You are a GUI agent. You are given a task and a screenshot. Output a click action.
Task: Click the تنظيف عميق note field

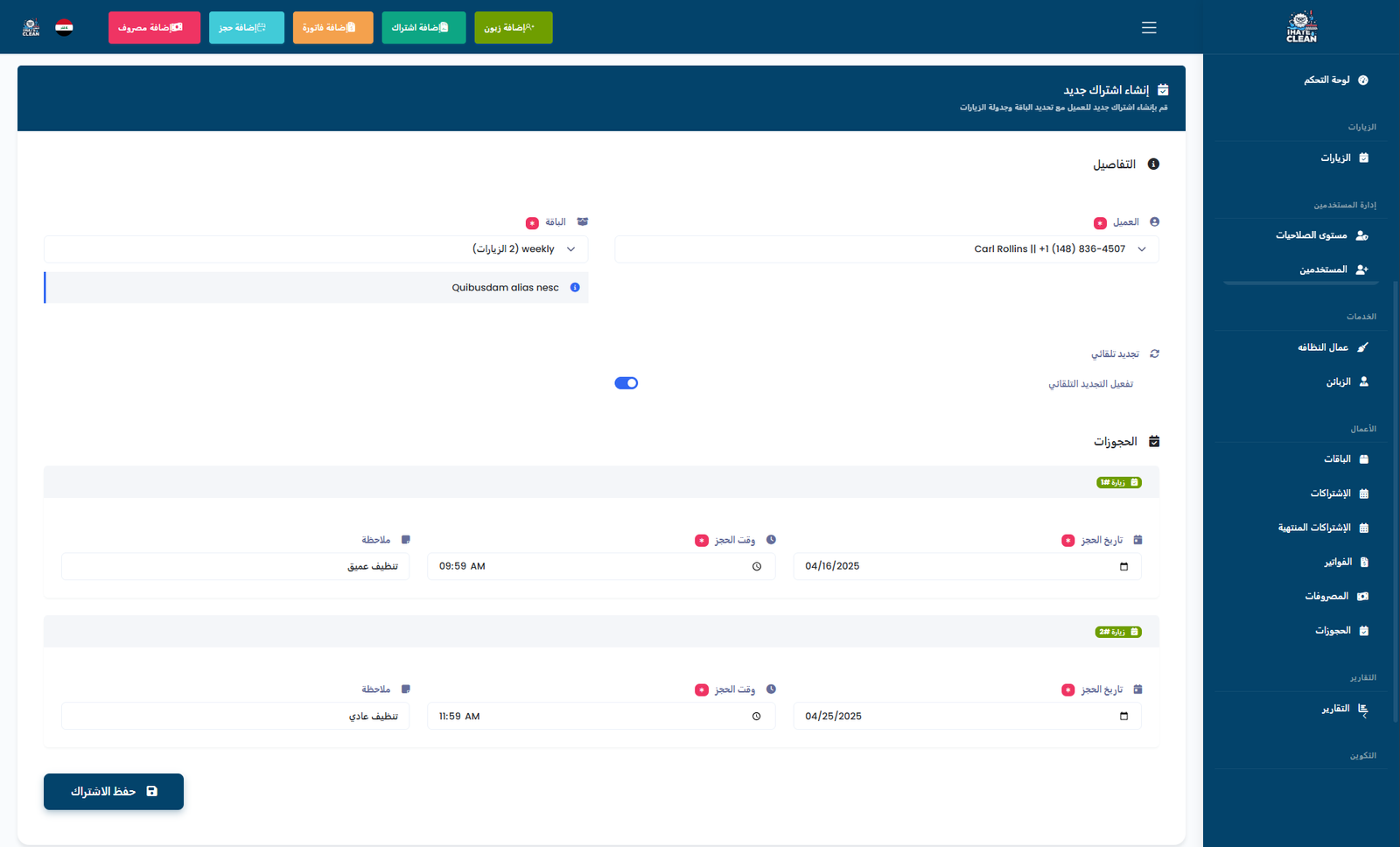click(x=235, y=567)
